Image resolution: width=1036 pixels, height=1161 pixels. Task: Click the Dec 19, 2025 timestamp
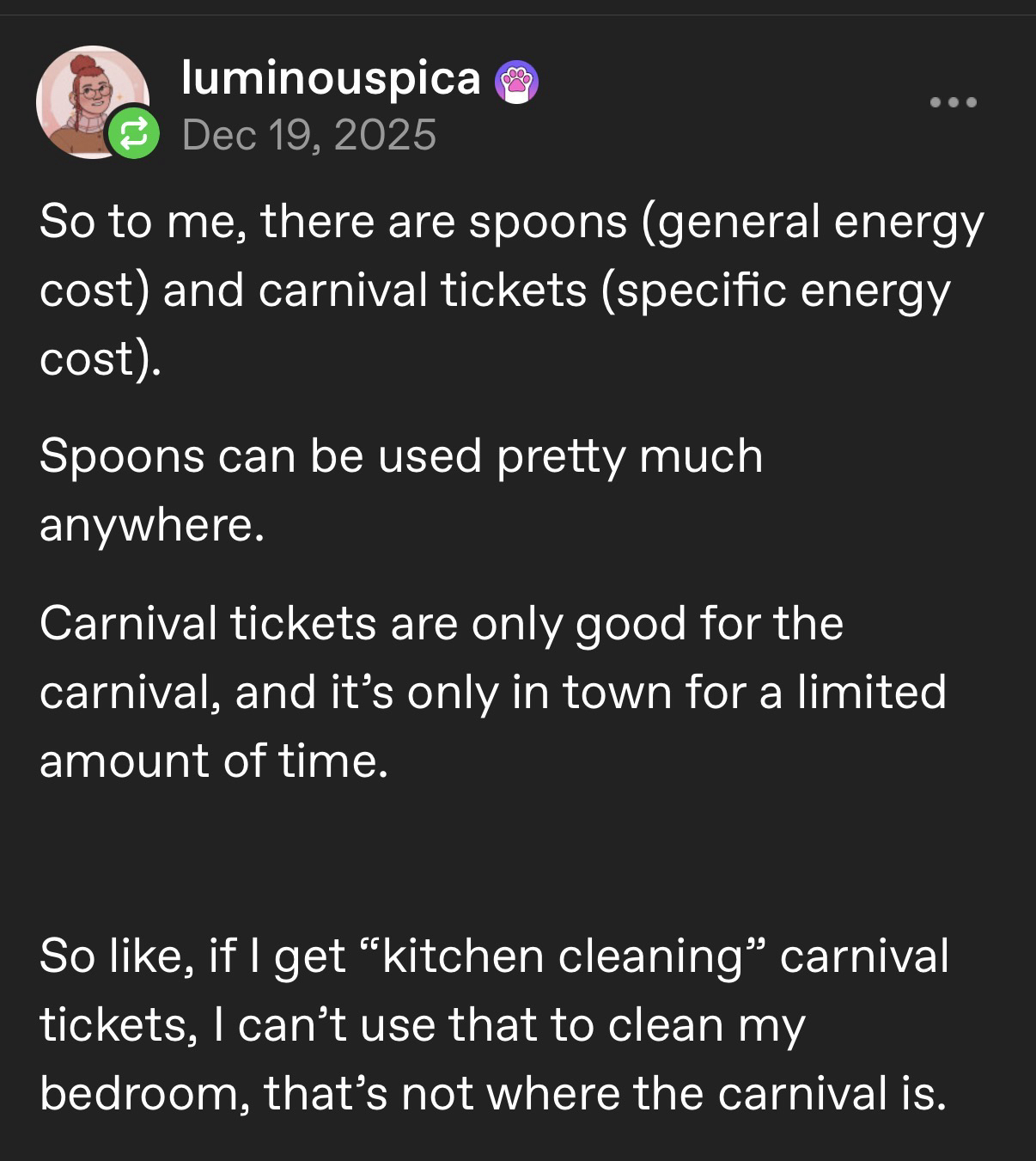click(309, 135)
